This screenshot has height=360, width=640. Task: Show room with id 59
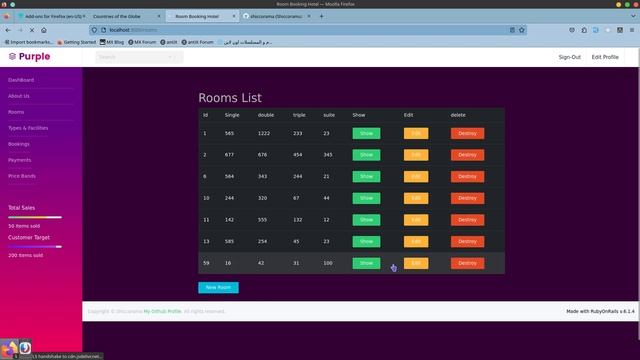(366, 263)
